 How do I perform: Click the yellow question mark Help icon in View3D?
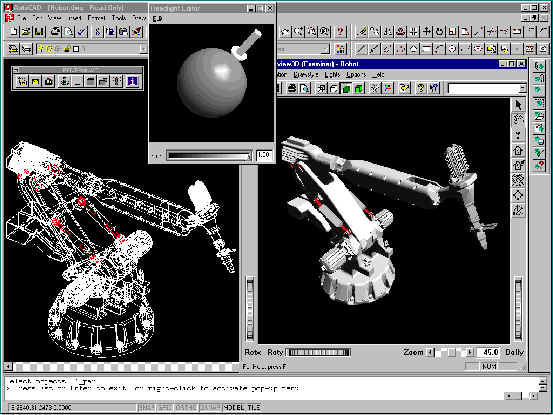(x=420, y=88)
